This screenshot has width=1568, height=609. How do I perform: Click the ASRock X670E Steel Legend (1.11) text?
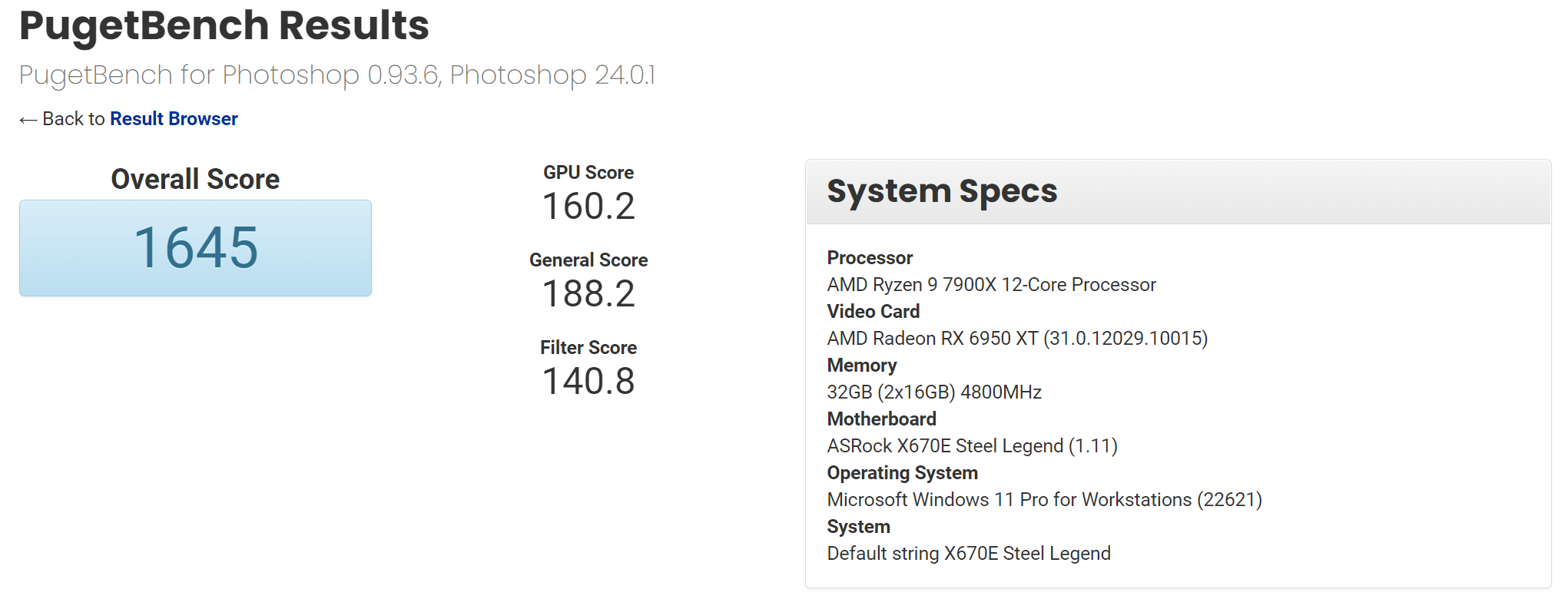pyautogui.click(x=972, y=446)
